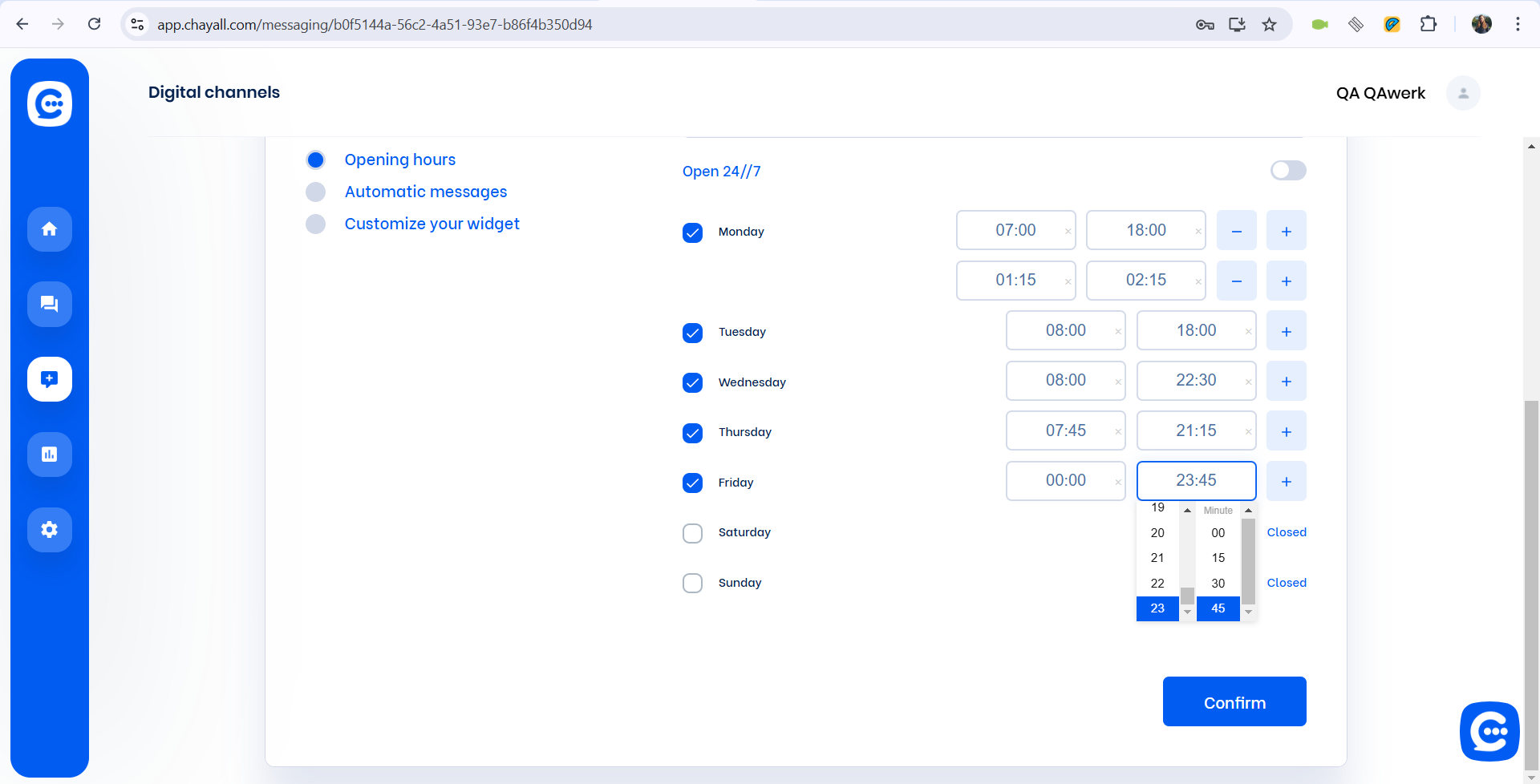Open the conversations chat icon in sidebar
The image size is (1540, 784).
coord(50,305)
